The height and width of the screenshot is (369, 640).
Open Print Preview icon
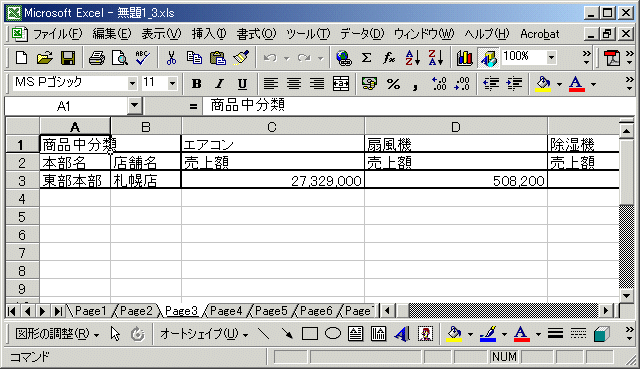pos(120,58)
